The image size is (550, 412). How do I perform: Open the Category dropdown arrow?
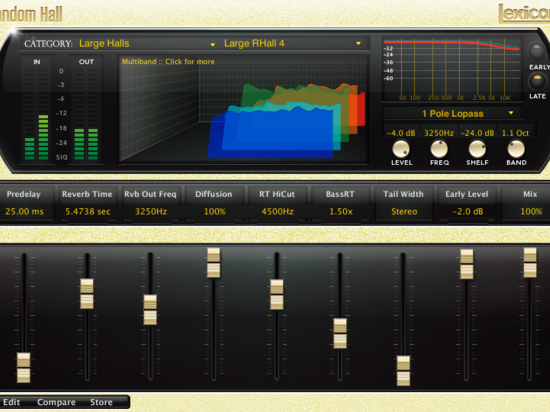213,45
